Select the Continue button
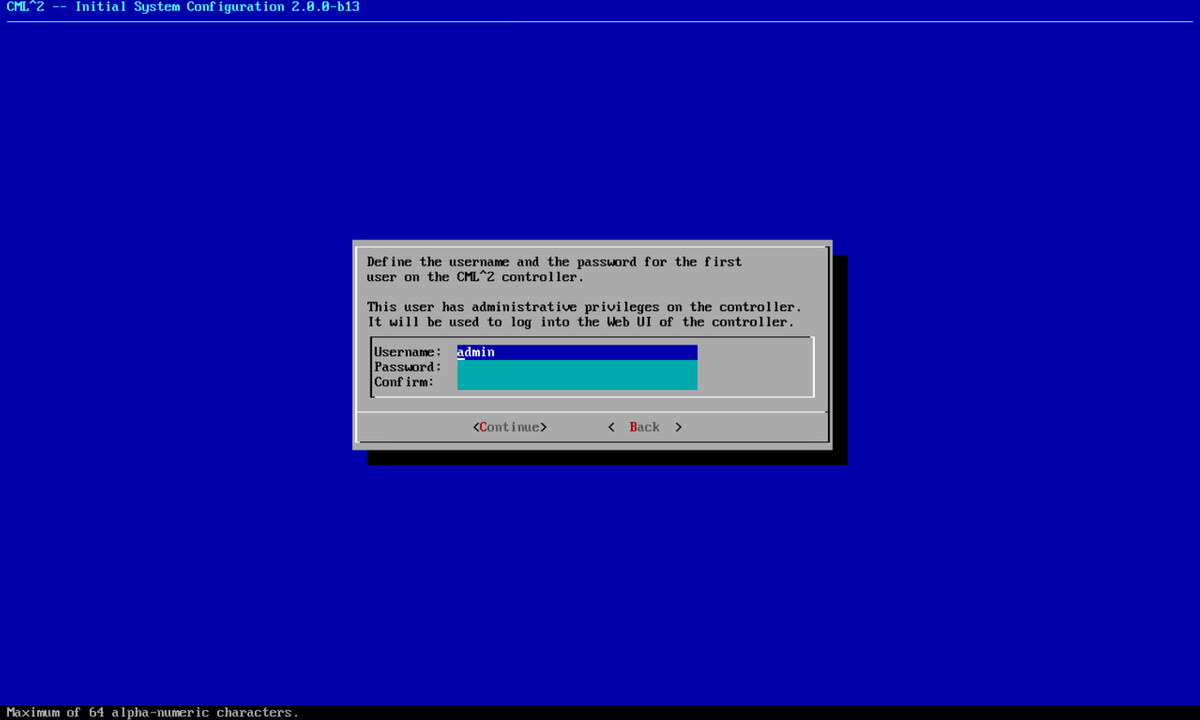This screenshot has height=720, width=1200. (x=510, y=427)
